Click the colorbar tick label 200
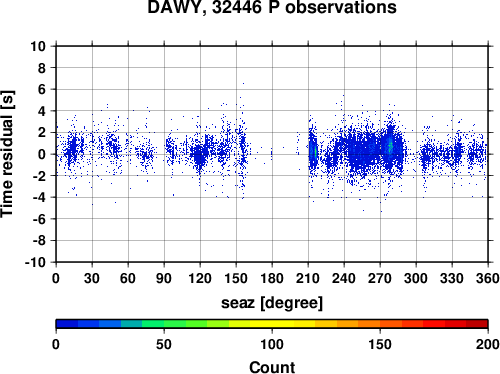Screen dimensions: 500x374 488,344
